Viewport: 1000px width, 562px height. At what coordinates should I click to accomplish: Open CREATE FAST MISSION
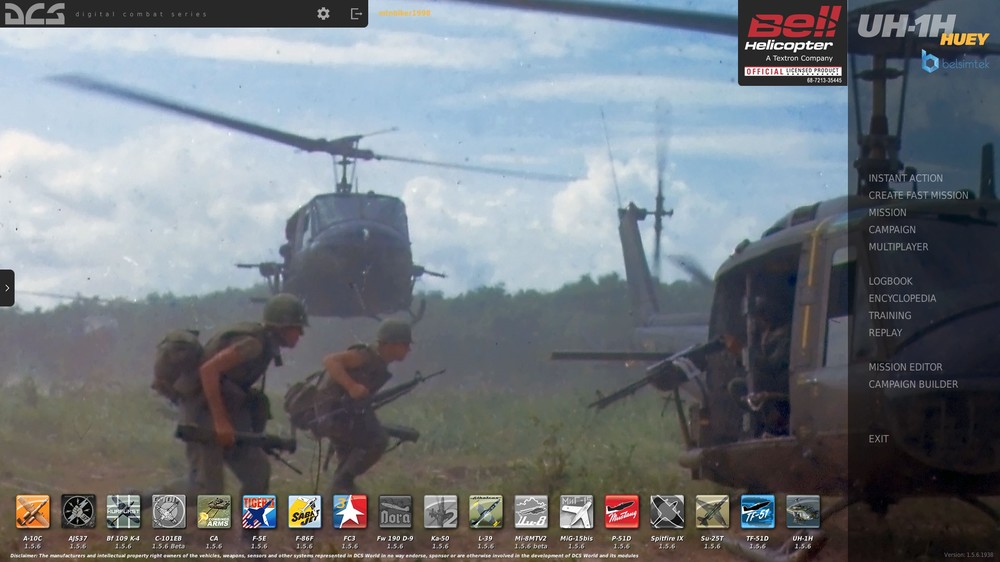point(918,195)
